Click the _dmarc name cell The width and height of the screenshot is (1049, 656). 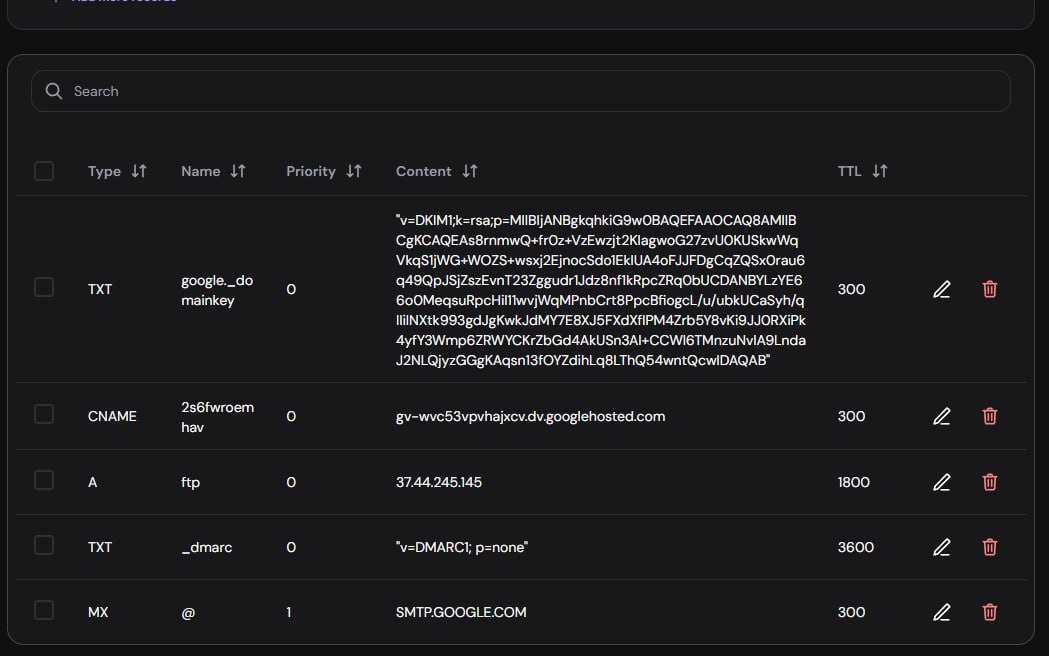(207, 548)
